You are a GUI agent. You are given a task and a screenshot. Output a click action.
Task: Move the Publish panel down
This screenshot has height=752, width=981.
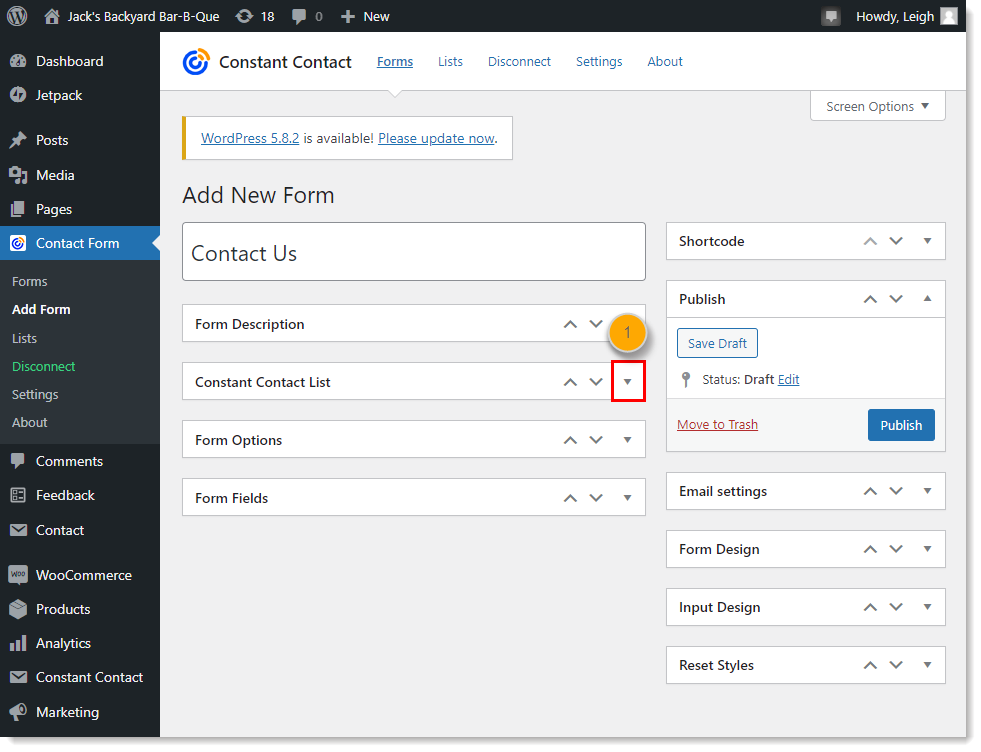pos(896,299)
